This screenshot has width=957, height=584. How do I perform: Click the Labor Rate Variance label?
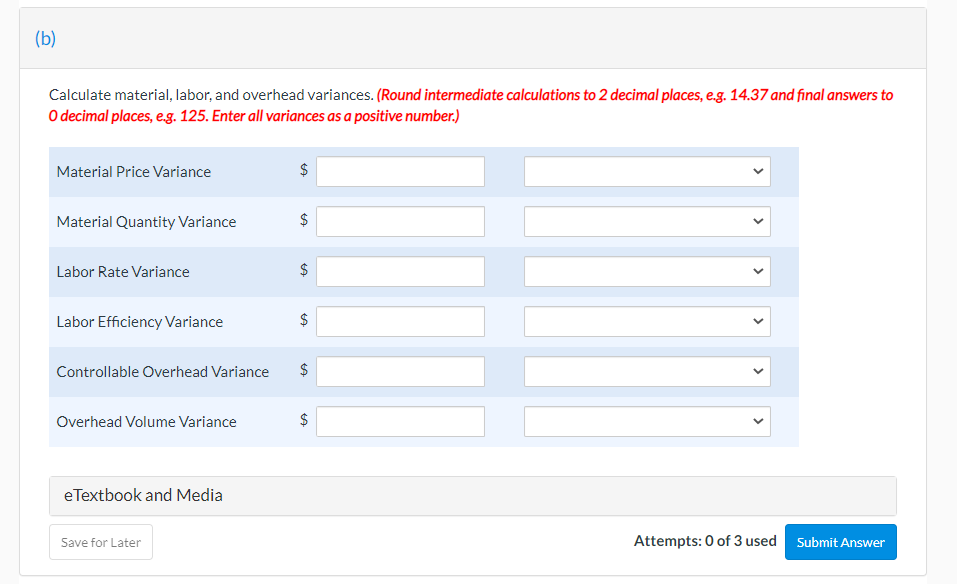(123, 272)
